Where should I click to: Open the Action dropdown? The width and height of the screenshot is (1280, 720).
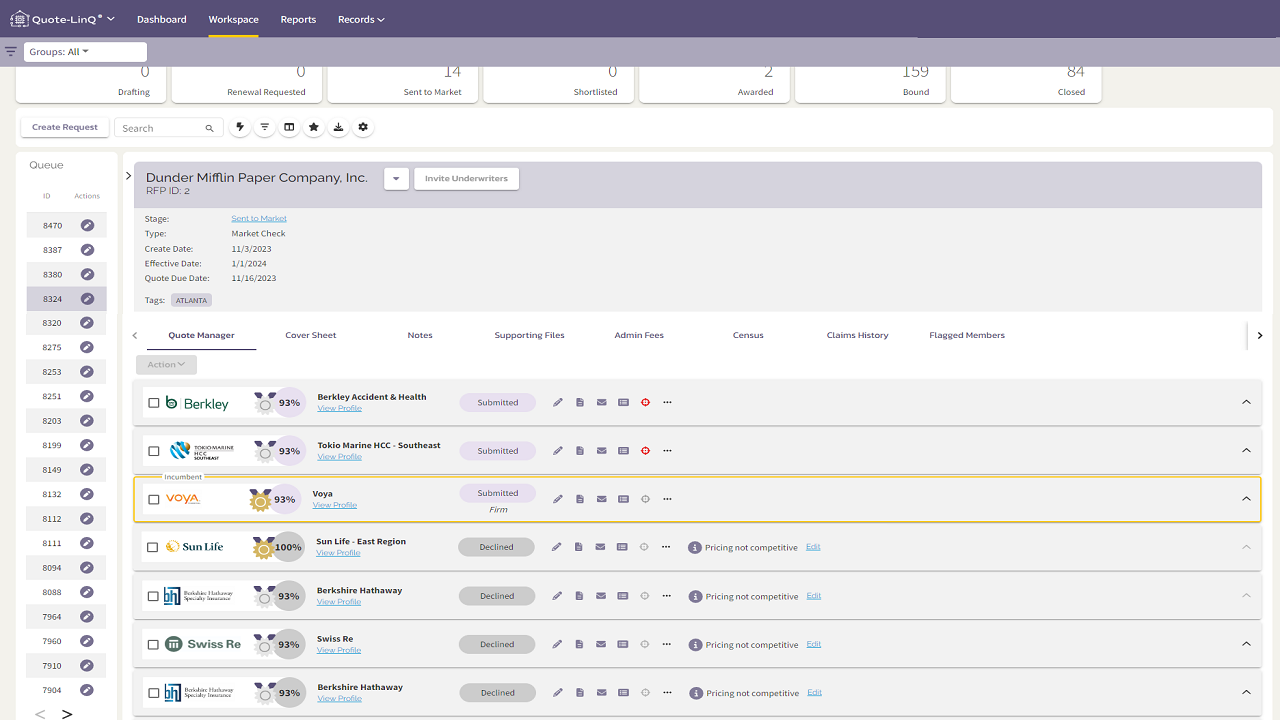(x=166, y=365)
